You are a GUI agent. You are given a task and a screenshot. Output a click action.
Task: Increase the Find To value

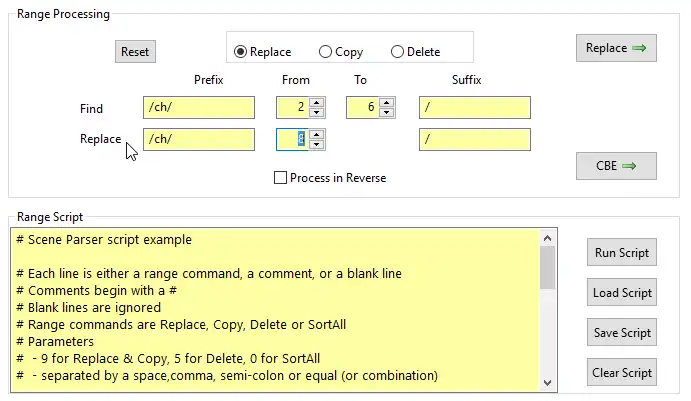pyautogui.click(x=387, y=103)
